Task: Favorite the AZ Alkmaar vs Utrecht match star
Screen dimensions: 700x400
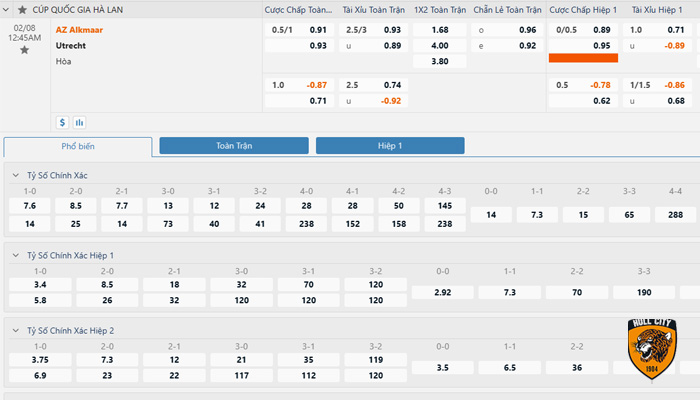Action: click(24, 50)
